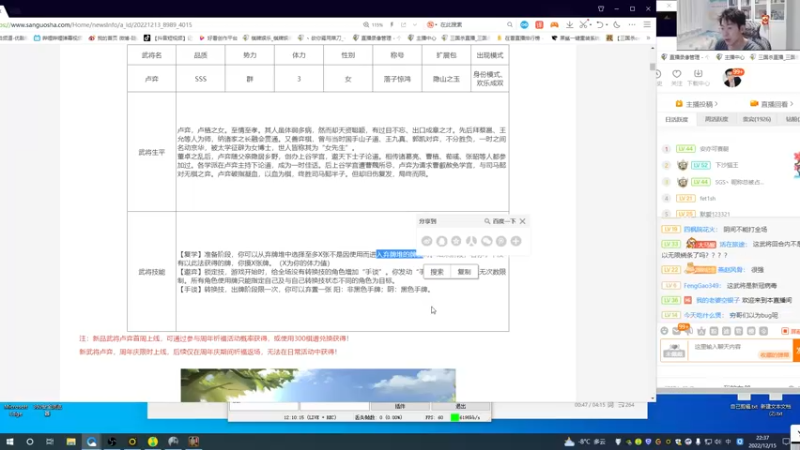Switch to 日活跃度 tab
Image resolution: width=800 pixels, height=450 pixels.
click(677, 119)
